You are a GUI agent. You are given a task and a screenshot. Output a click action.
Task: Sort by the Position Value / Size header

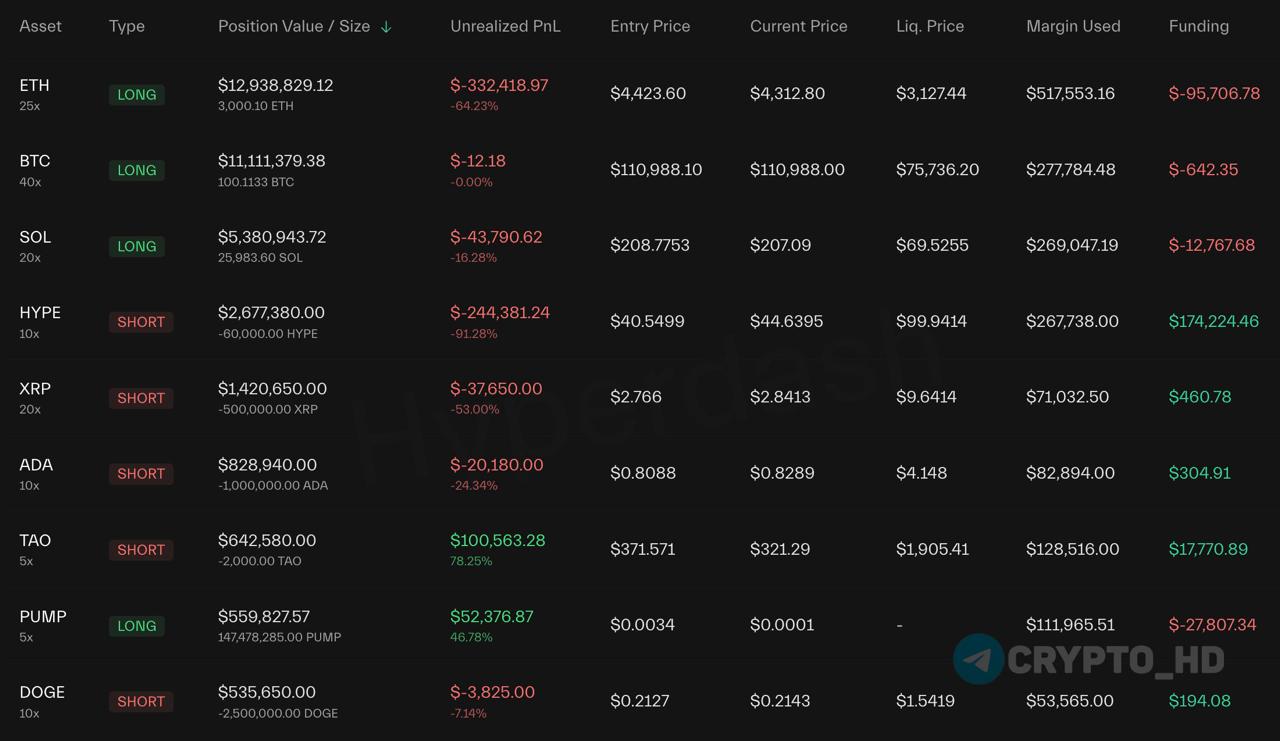coord(294,26)
